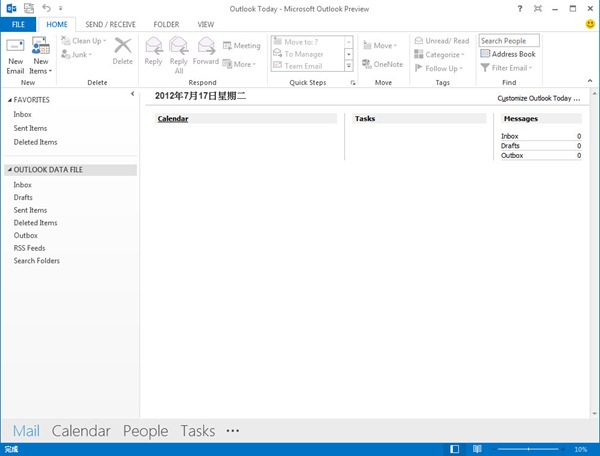Open Search Folders in folder tree
Viewport: 600px width, 456px height.
(36, 261)
